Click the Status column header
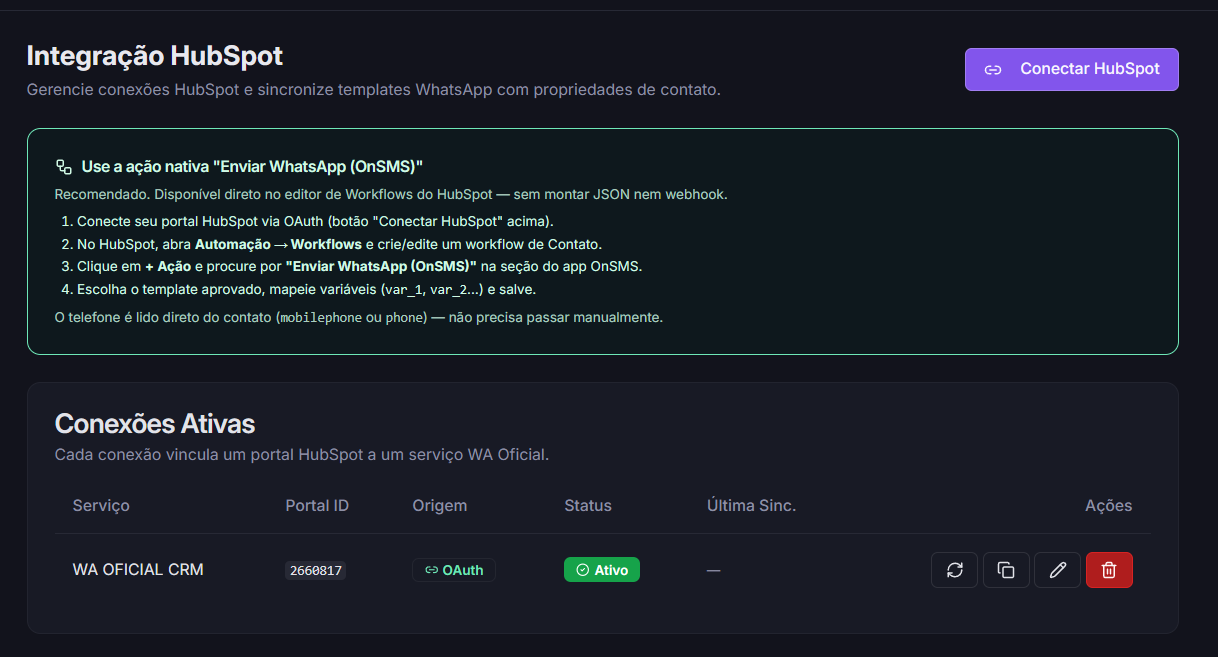This screenshot has height=657, width=1218. coord(587,506)
